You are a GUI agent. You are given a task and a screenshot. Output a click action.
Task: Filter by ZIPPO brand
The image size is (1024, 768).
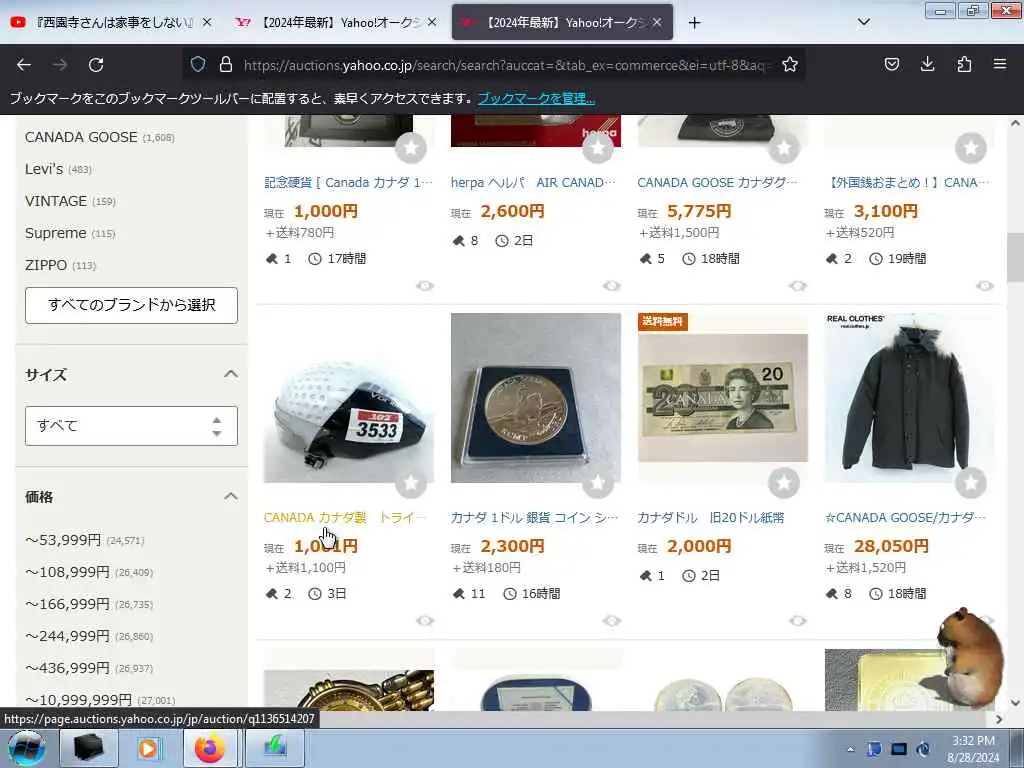coord(46,265)
